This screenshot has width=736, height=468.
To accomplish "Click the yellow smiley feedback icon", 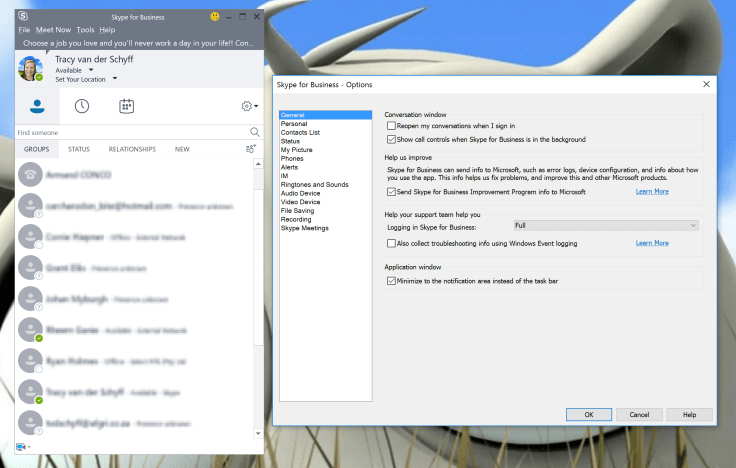I will coord(215,17).
